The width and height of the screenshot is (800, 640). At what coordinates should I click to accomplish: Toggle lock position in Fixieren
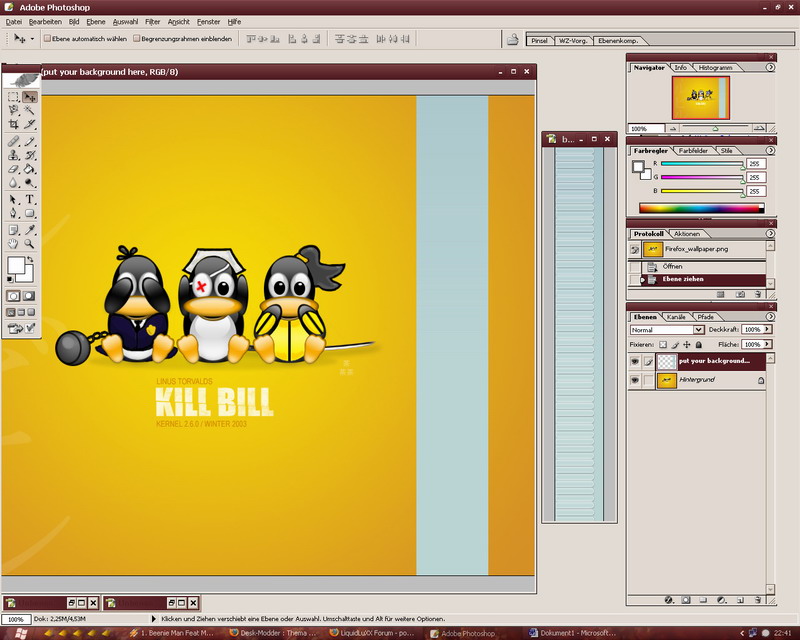pos(687,344)
